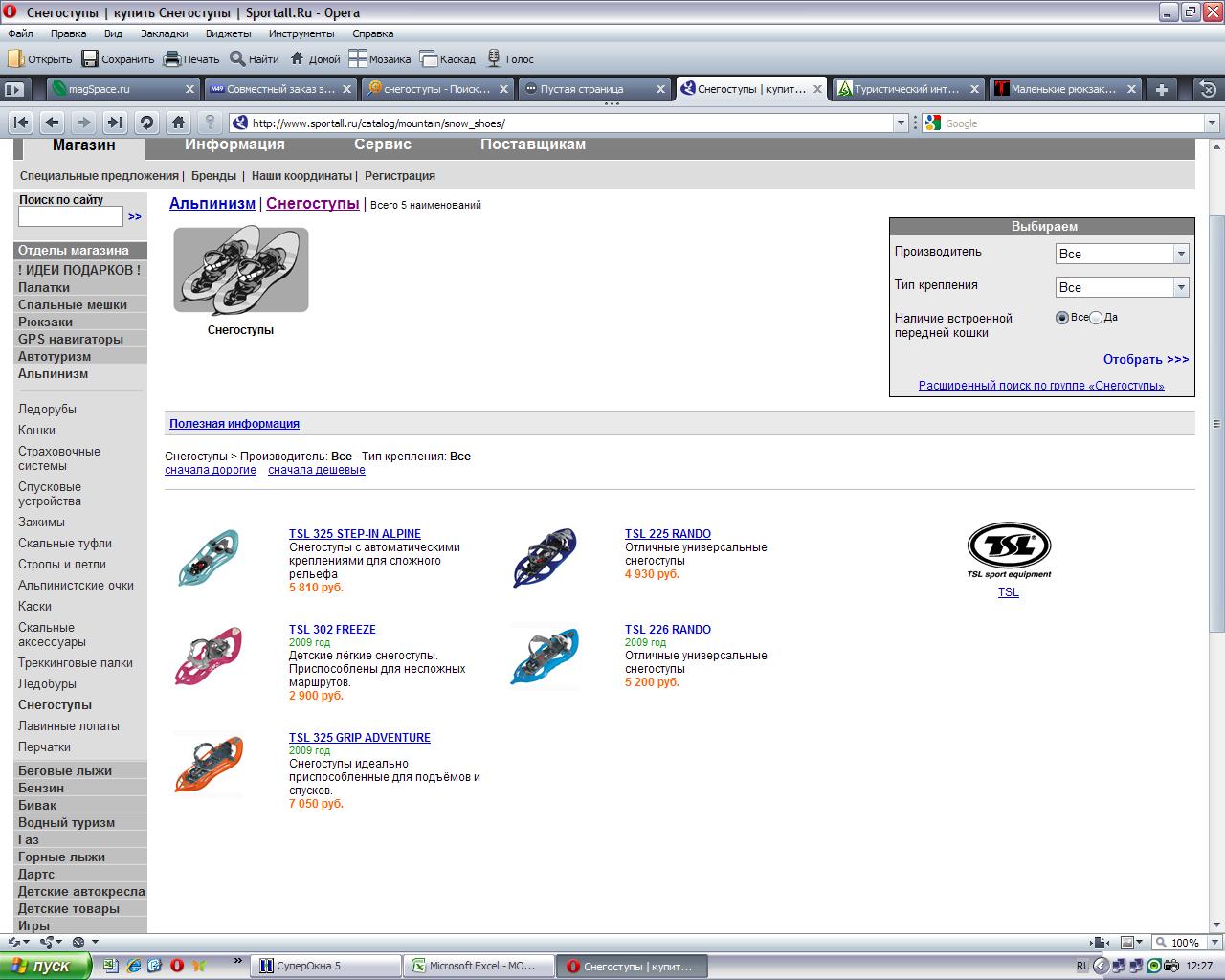1225x980 pixels.
Task: Expand the Производитель dropdown
Action: pos(1180,254)
